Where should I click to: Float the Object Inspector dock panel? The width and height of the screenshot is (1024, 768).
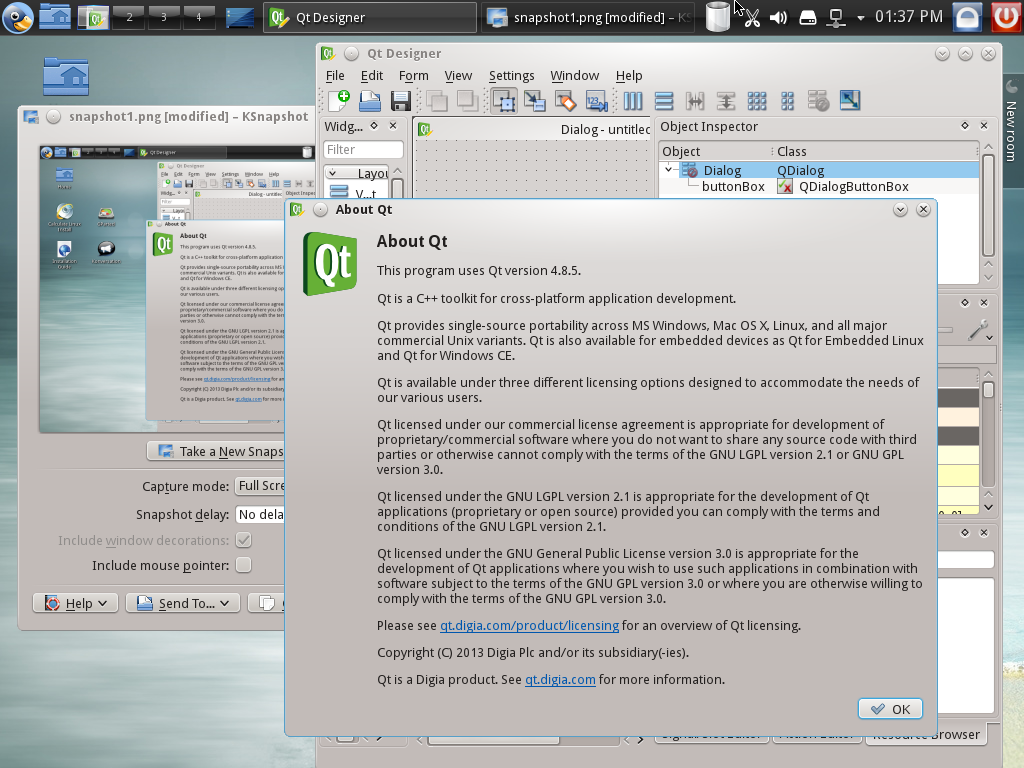pyautogui.click(x=965, y=126)
